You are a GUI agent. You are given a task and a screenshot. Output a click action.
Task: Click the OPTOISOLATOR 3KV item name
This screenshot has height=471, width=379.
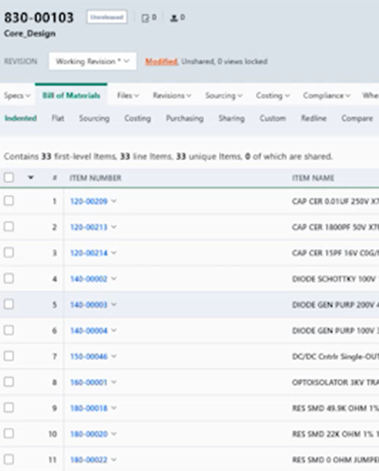pos(335,382)
